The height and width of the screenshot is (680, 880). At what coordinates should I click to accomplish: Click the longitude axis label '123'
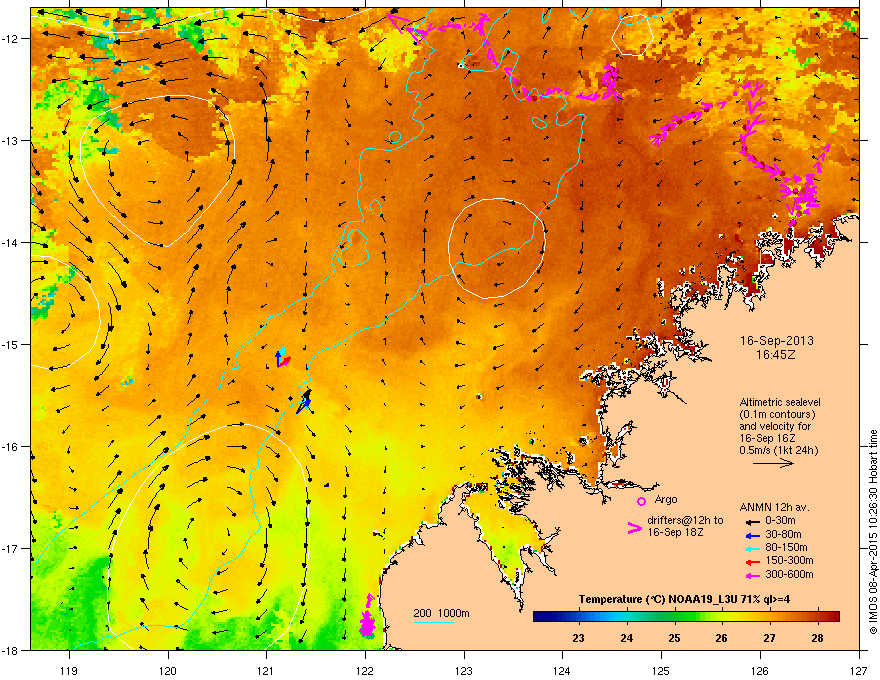464,670
